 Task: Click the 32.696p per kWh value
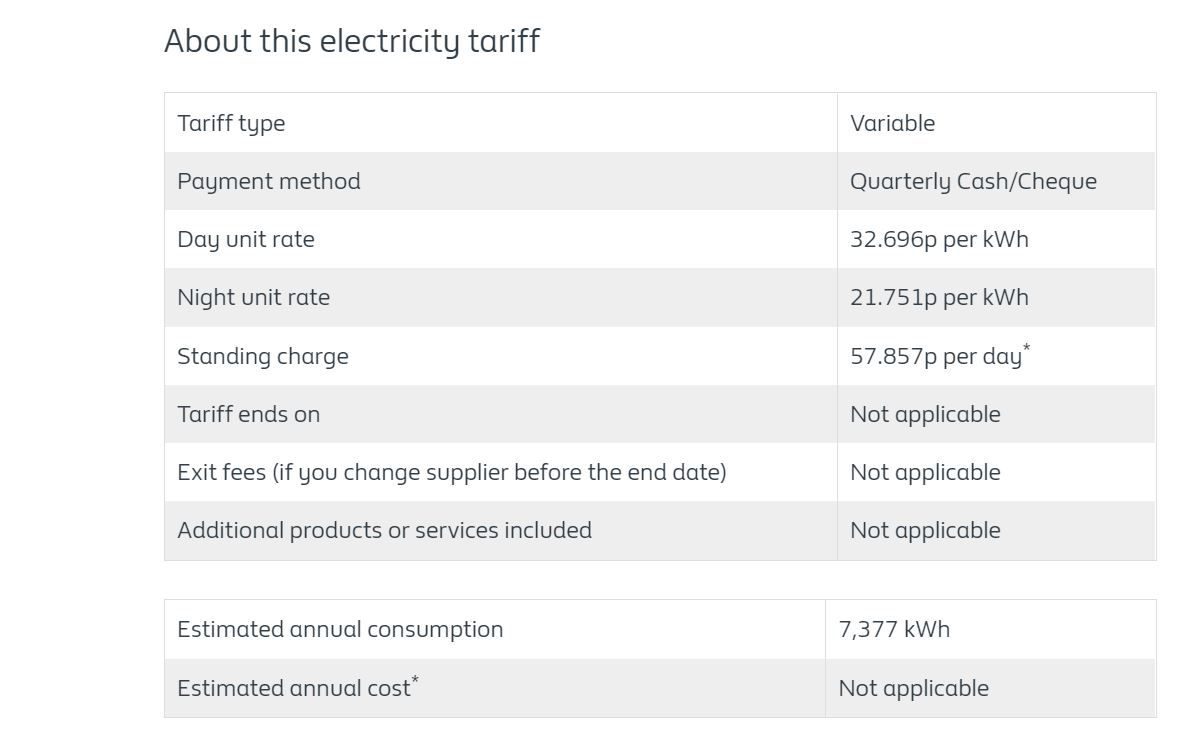point(939,239)
